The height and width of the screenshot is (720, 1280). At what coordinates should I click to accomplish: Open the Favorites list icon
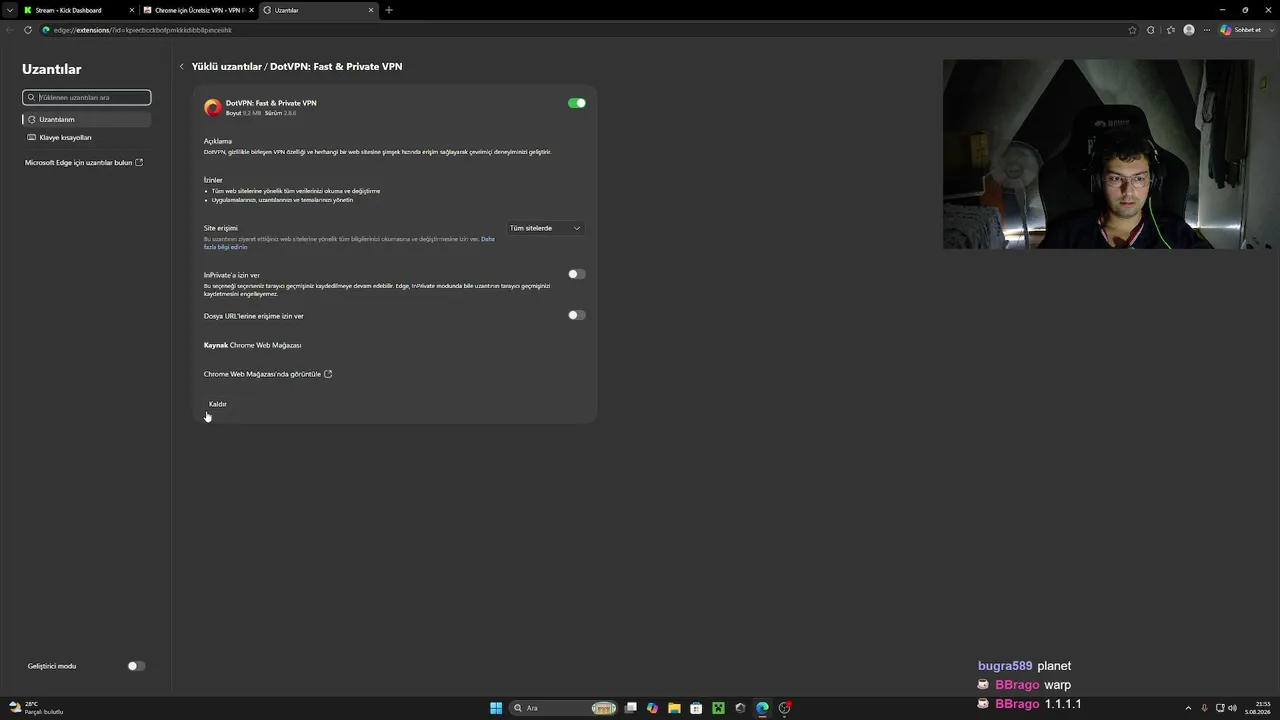point(1170,30)
